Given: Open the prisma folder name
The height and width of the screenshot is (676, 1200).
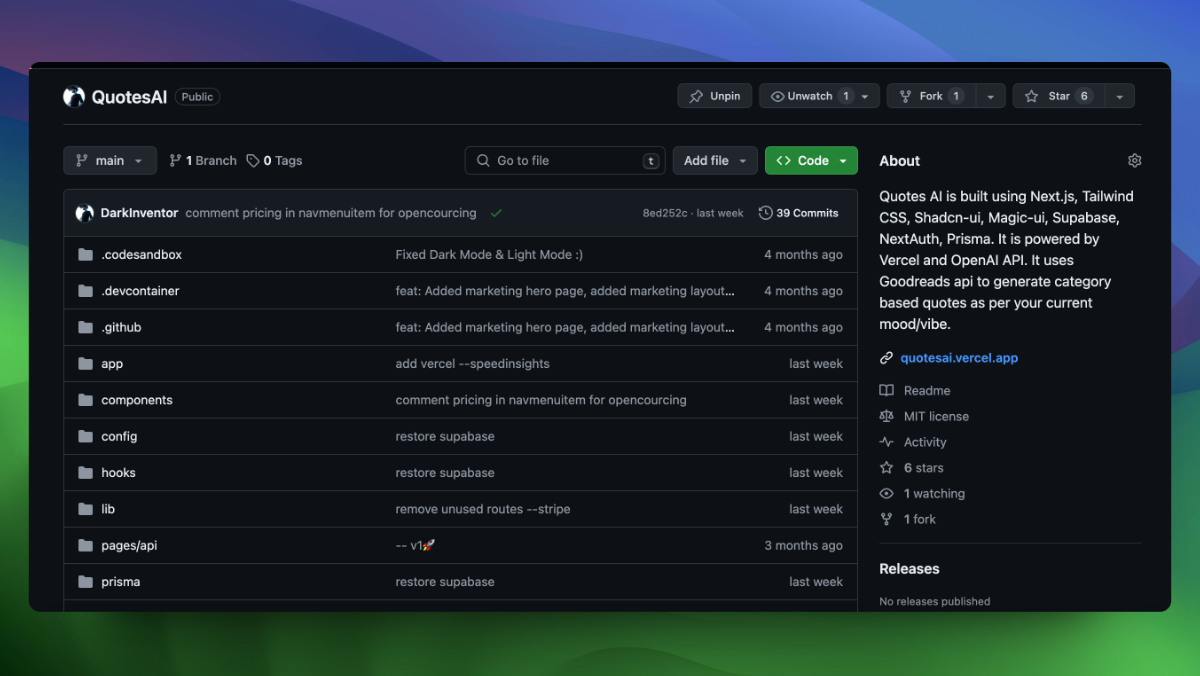Looking at the screenshot, I should (x=120, y=582).
